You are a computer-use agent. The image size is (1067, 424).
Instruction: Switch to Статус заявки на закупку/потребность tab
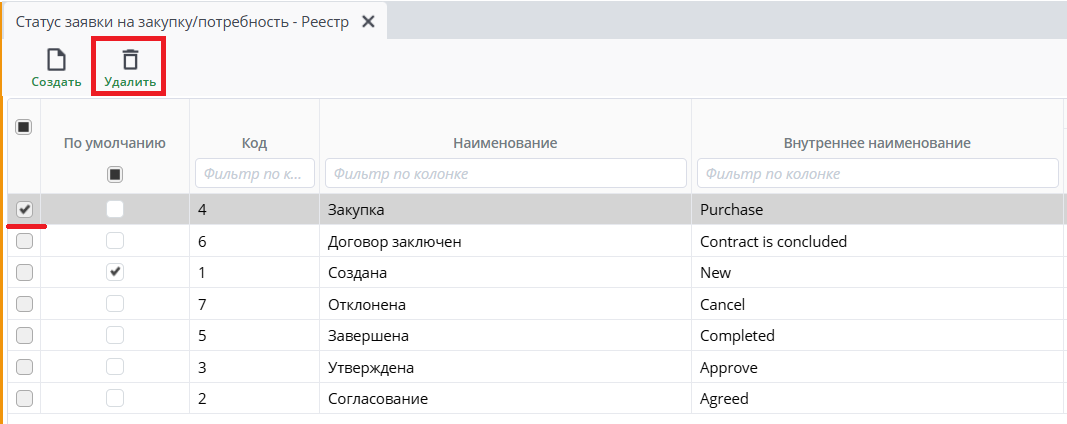182,21
